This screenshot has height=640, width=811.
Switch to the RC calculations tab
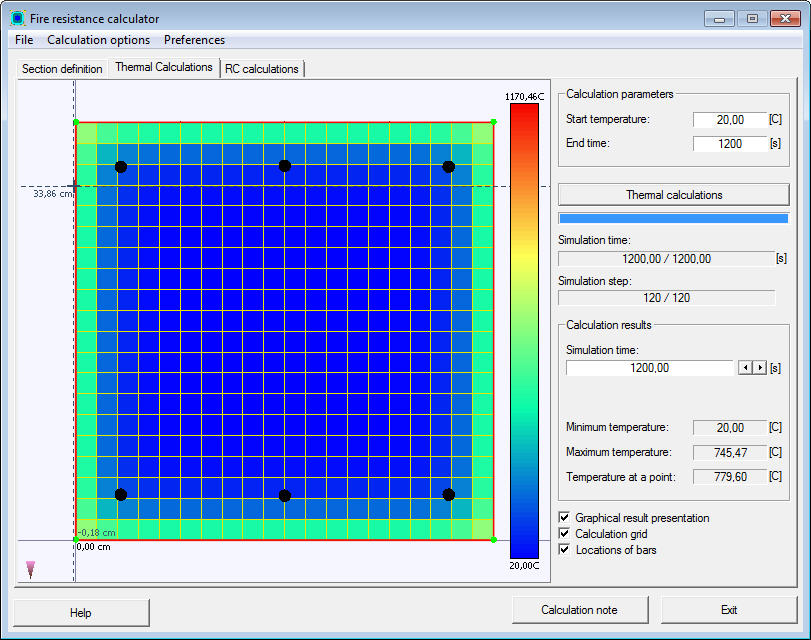click(x=262, y=69)
